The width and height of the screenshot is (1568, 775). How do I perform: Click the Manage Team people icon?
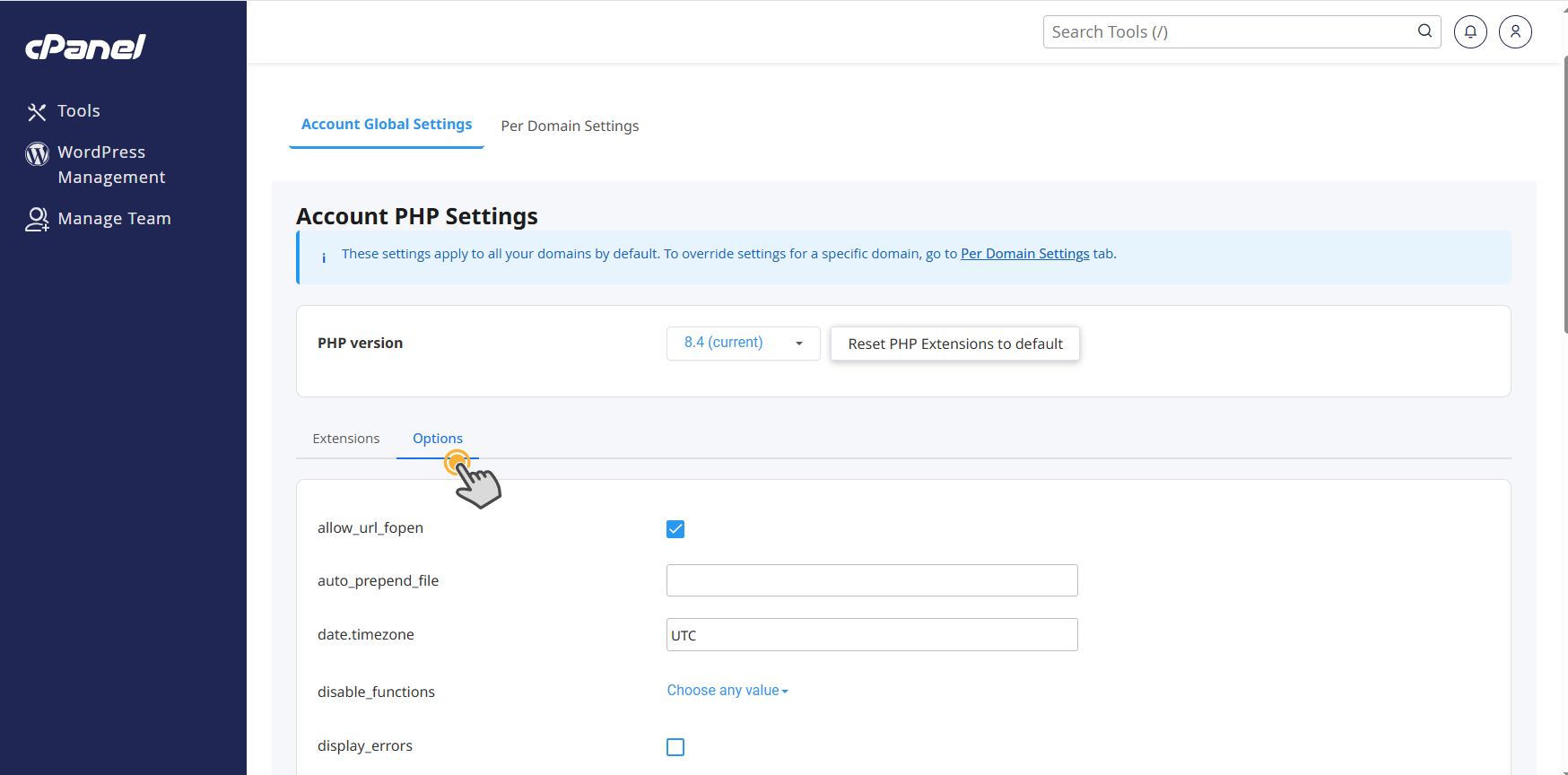coord(37,219)
